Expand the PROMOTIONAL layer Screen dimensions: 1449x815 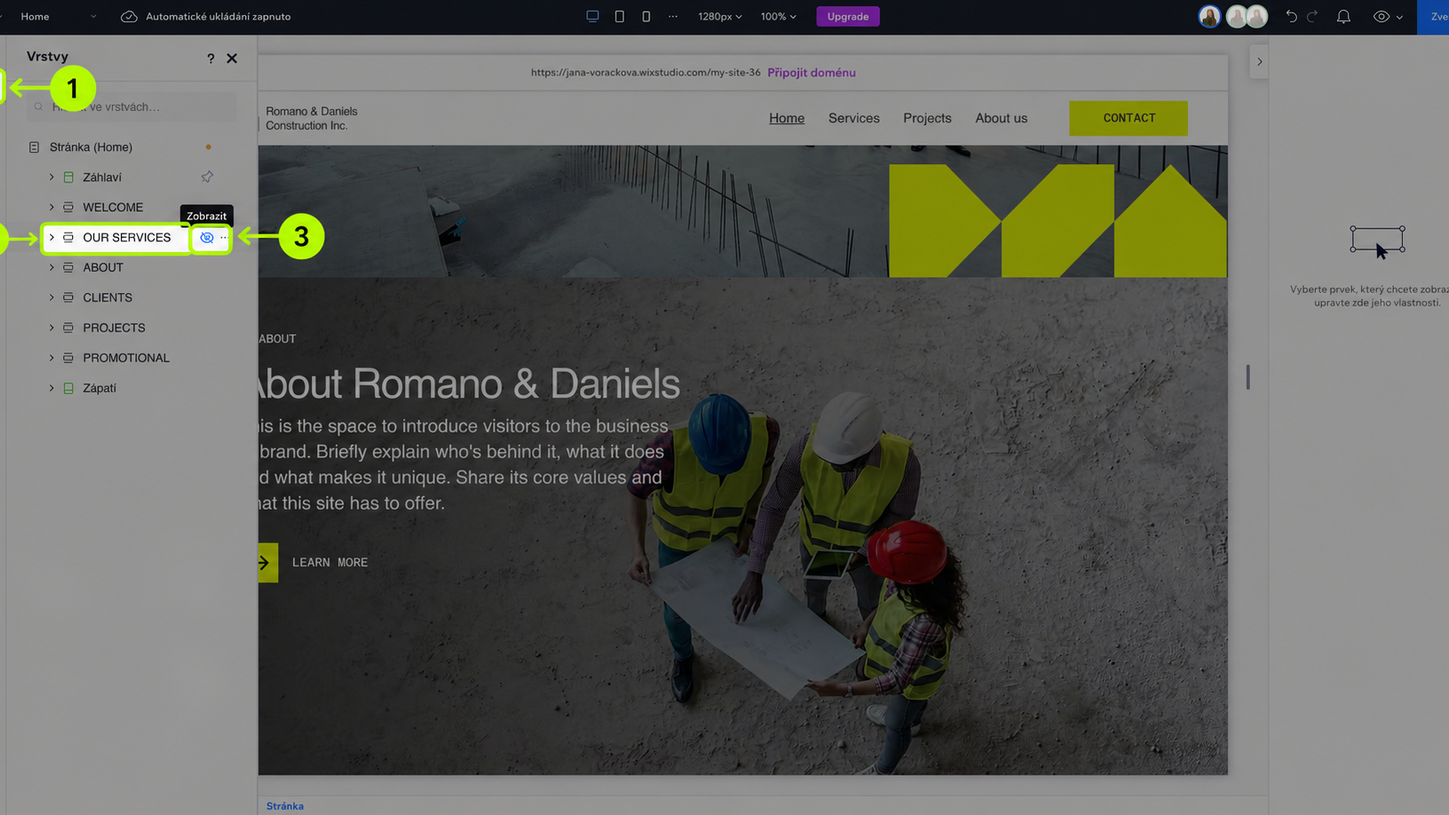coord(52,357)
